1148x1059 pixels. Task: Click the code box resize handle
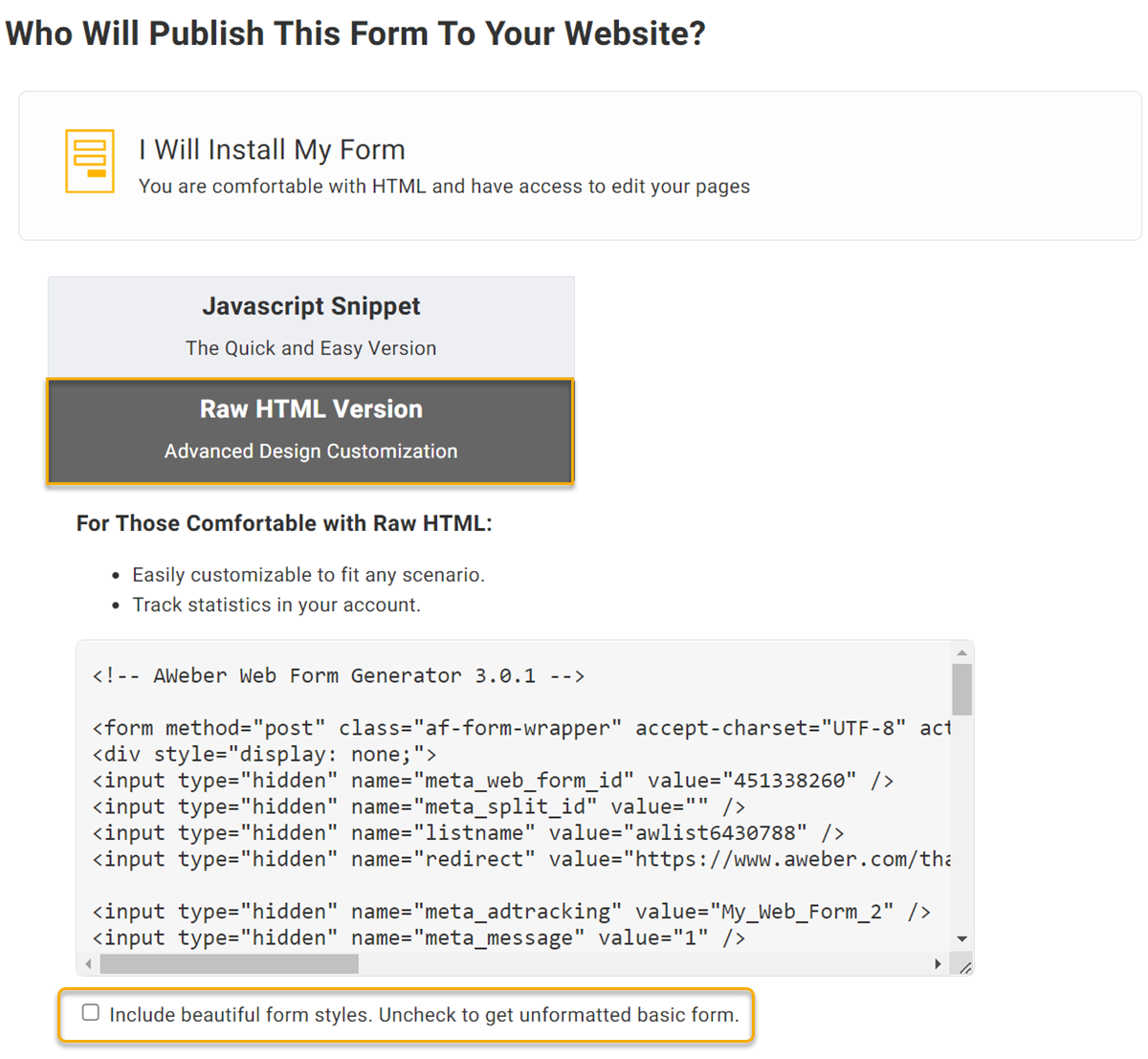click(964, 967)
